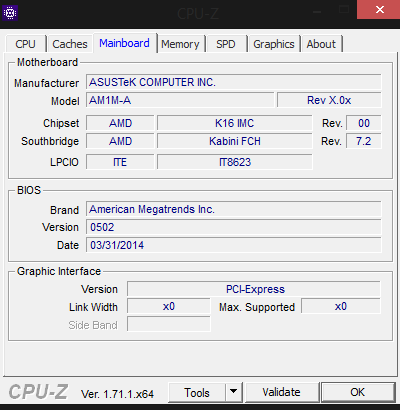This screenshot has height=410, width=400.
Task: Click the Mainboard tab
Action: pyautogui.click(x=124, y=43)
